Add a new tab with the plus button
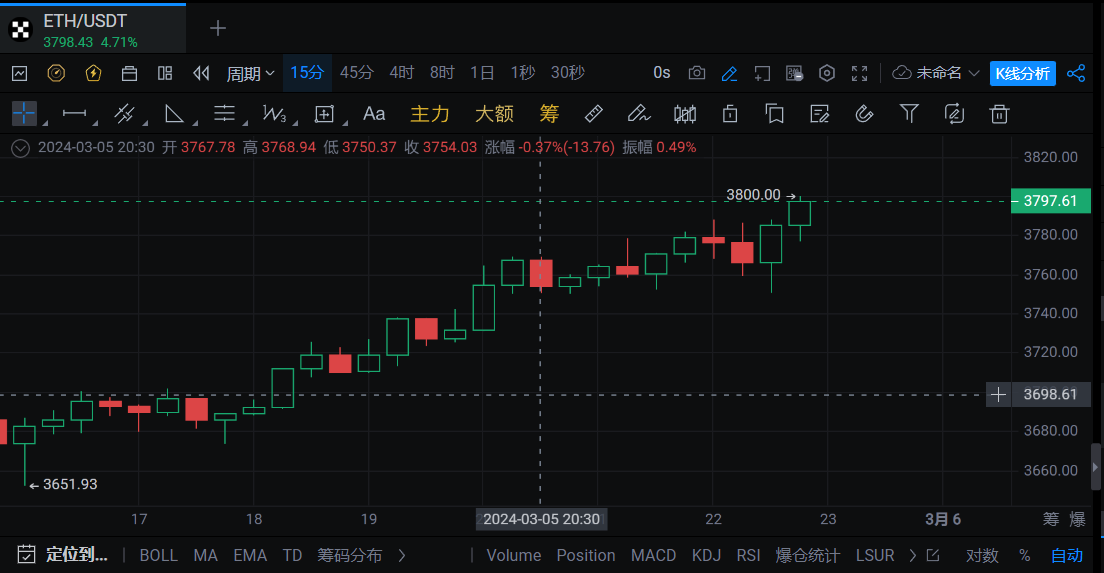 coord(217,28)
